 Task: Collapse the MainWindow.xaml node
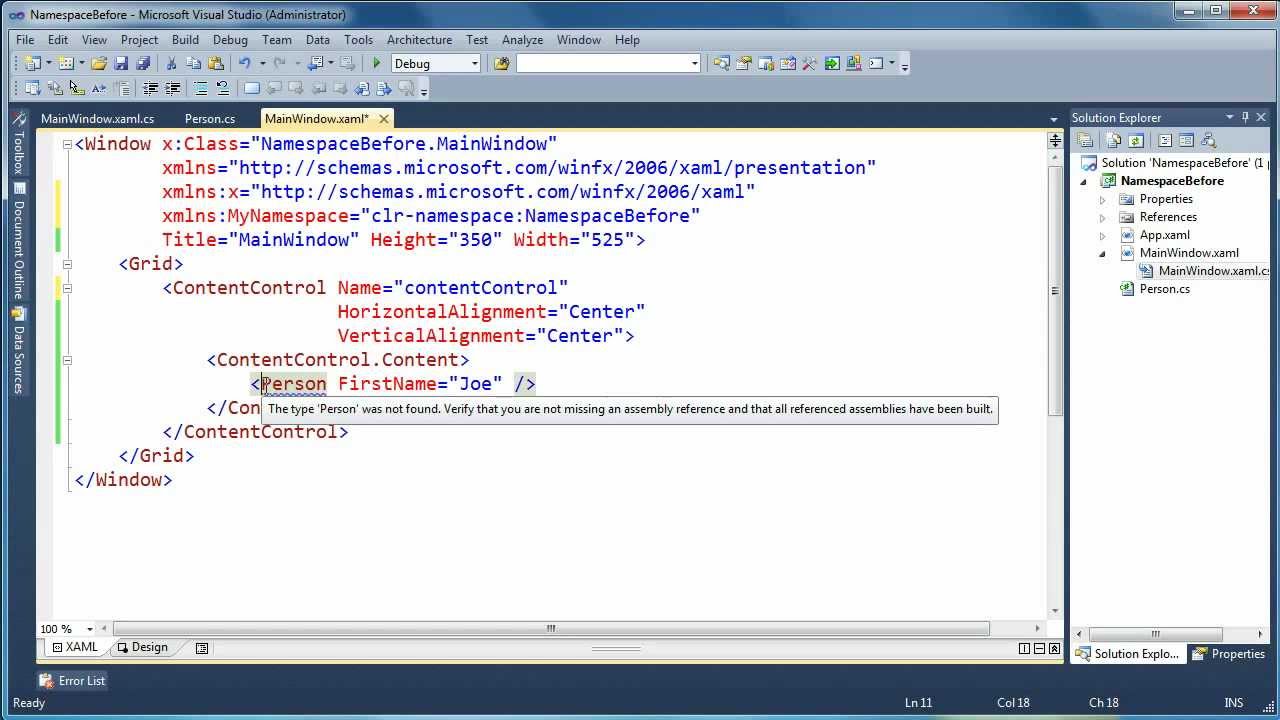coord(1103,253)
